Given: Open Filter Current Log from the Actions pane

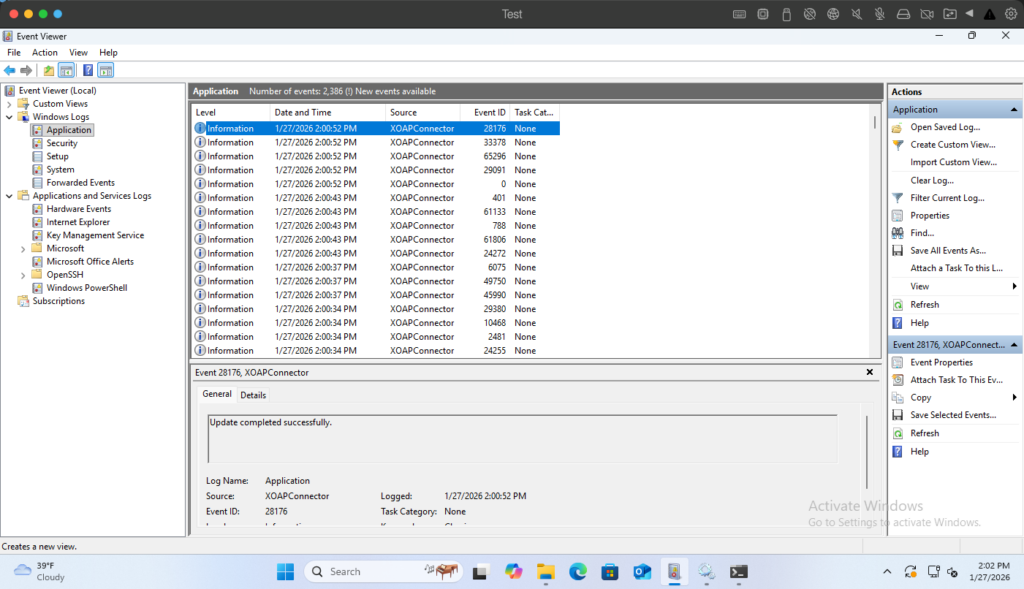Looking at the screenshot, I should click(x=946, y=198).
